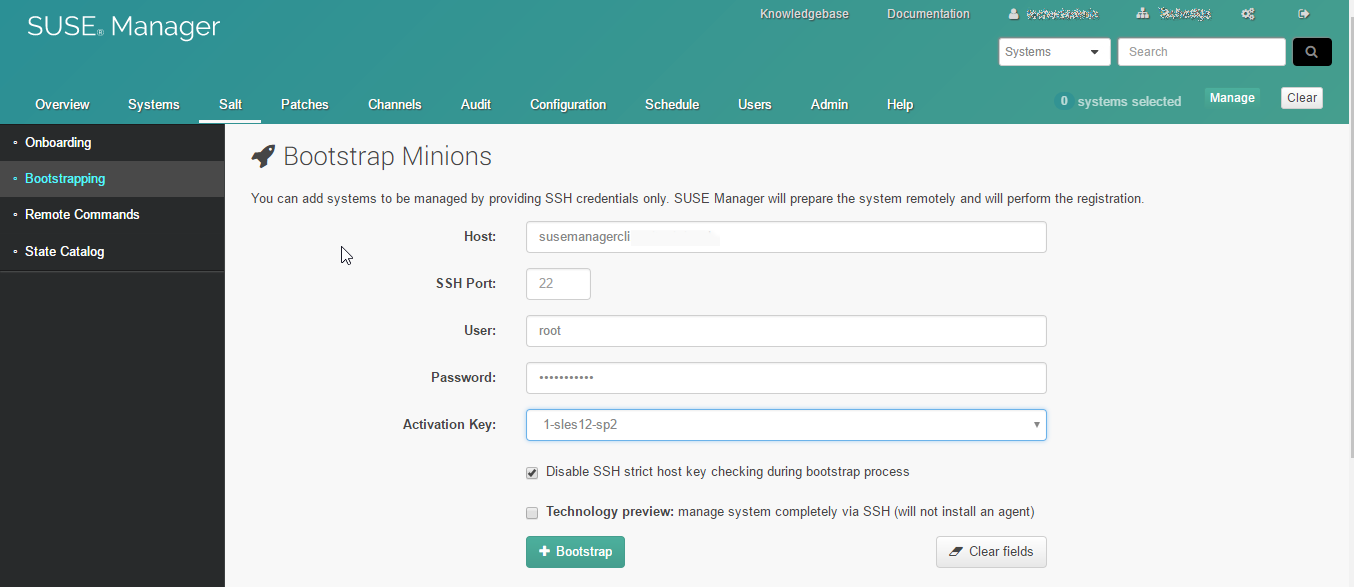
Task: Click into the SSH Port field
Action: pyautogui.click(x=558, y=284)
